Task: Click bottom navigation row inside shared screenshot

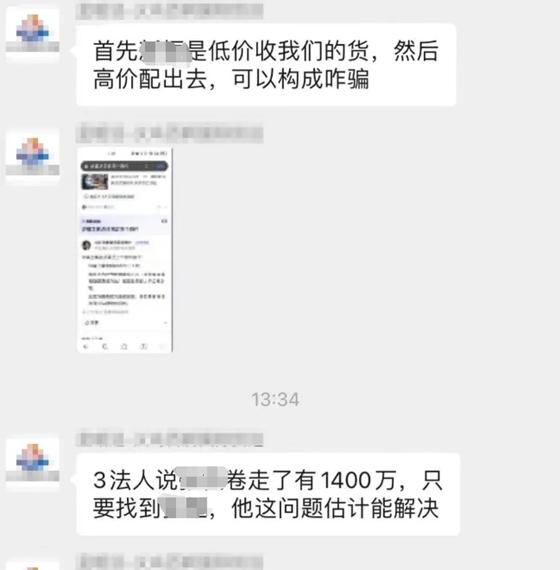Action: click(x=124, y=346)
